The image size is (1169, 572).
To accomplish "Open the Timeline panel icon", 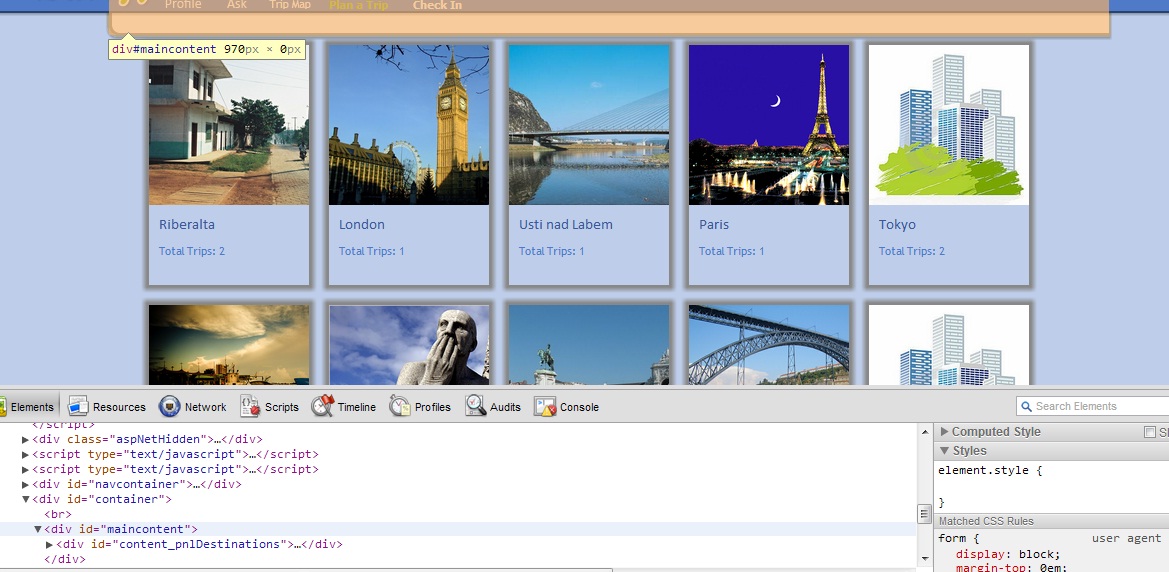I will coord(322,406).
